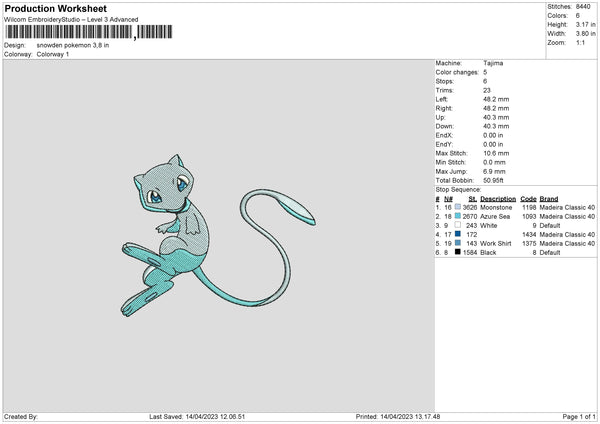600x424 pixels.
Task: Click the Max Stitch value 10.6 mm
Action: [496, 153]
